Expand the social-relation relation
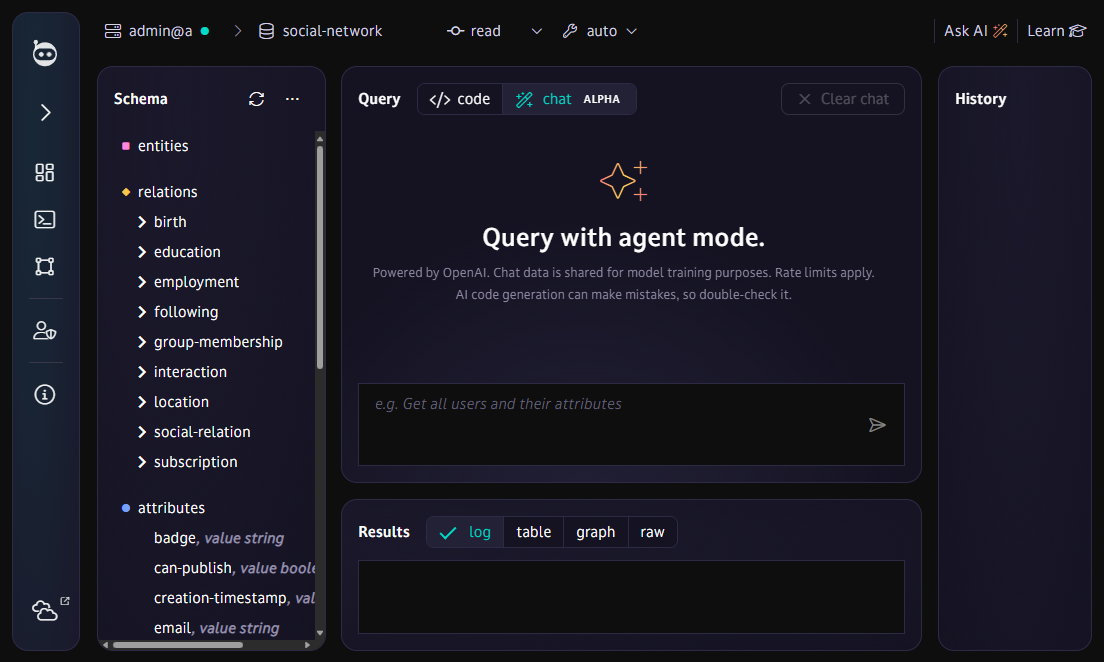Viewport: 1104px width, 662px height. click(142, 432)
